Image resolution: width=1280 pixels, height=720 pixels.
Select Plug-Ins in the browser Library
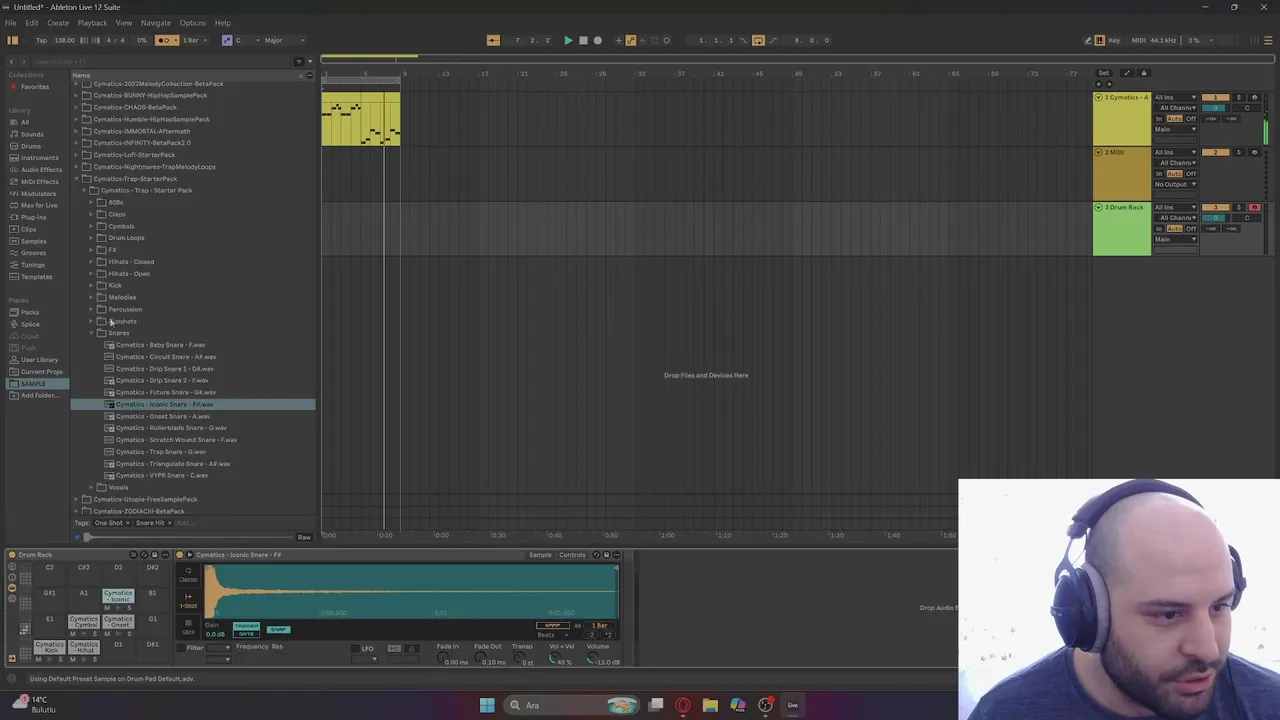(x=33, y=217)
